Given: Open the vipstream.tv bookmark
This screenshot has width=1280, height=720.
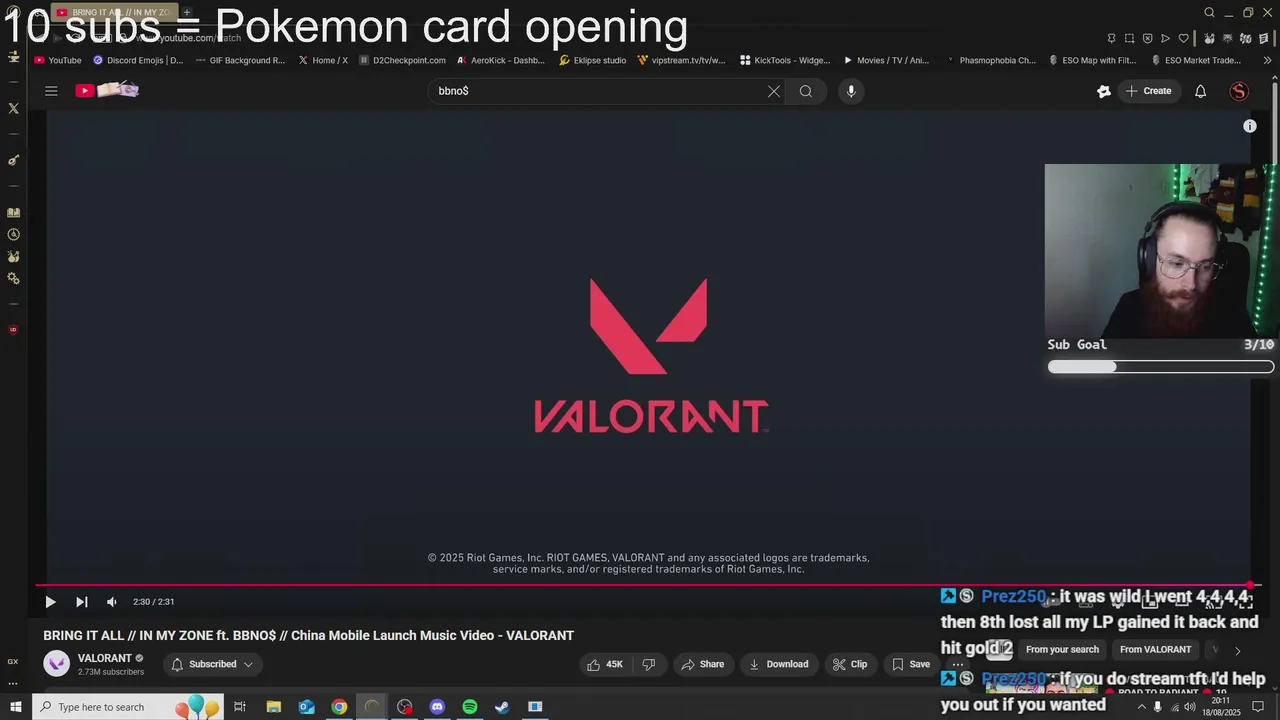Looking at the screenshot, I should point(681,60).
